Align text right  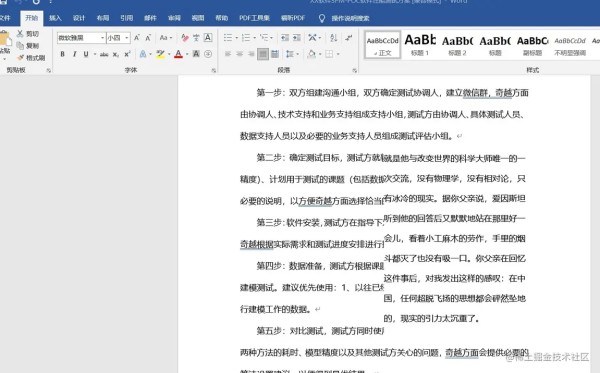tap(251, 54)
